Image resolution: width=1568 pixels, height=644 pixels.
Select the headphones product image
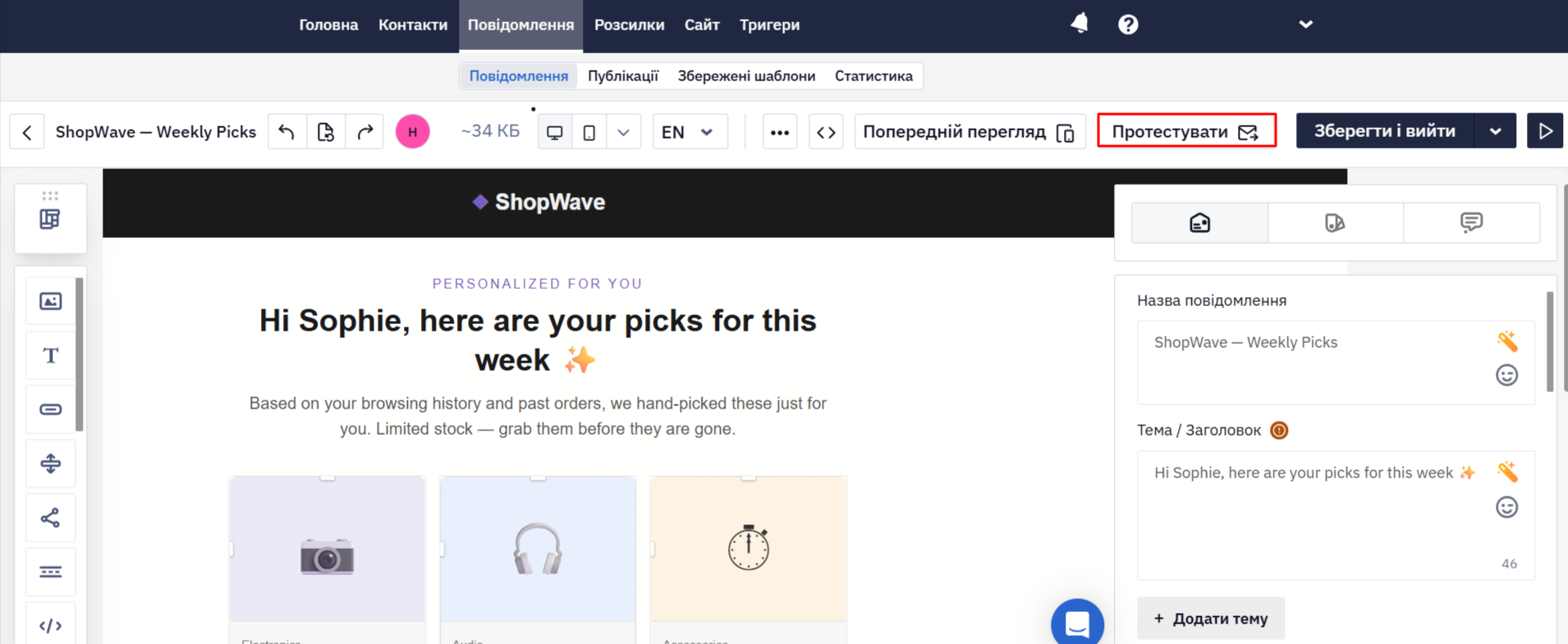click(x=538, y=549)
